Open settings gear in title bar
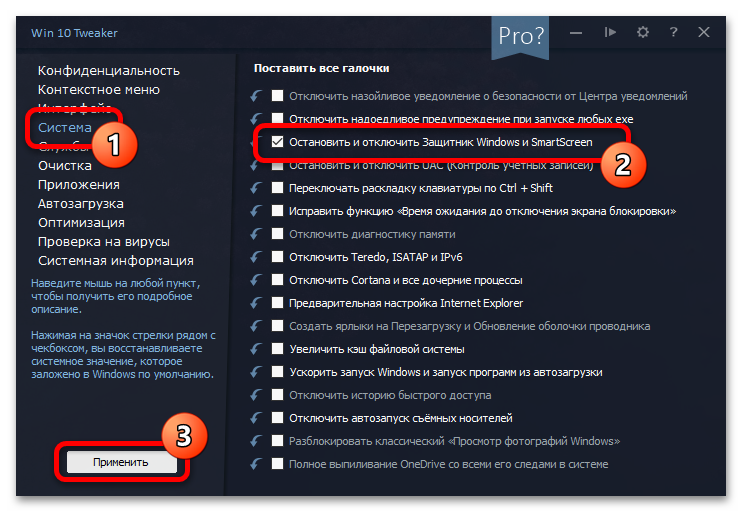742x512 pixels. (643, 32)
